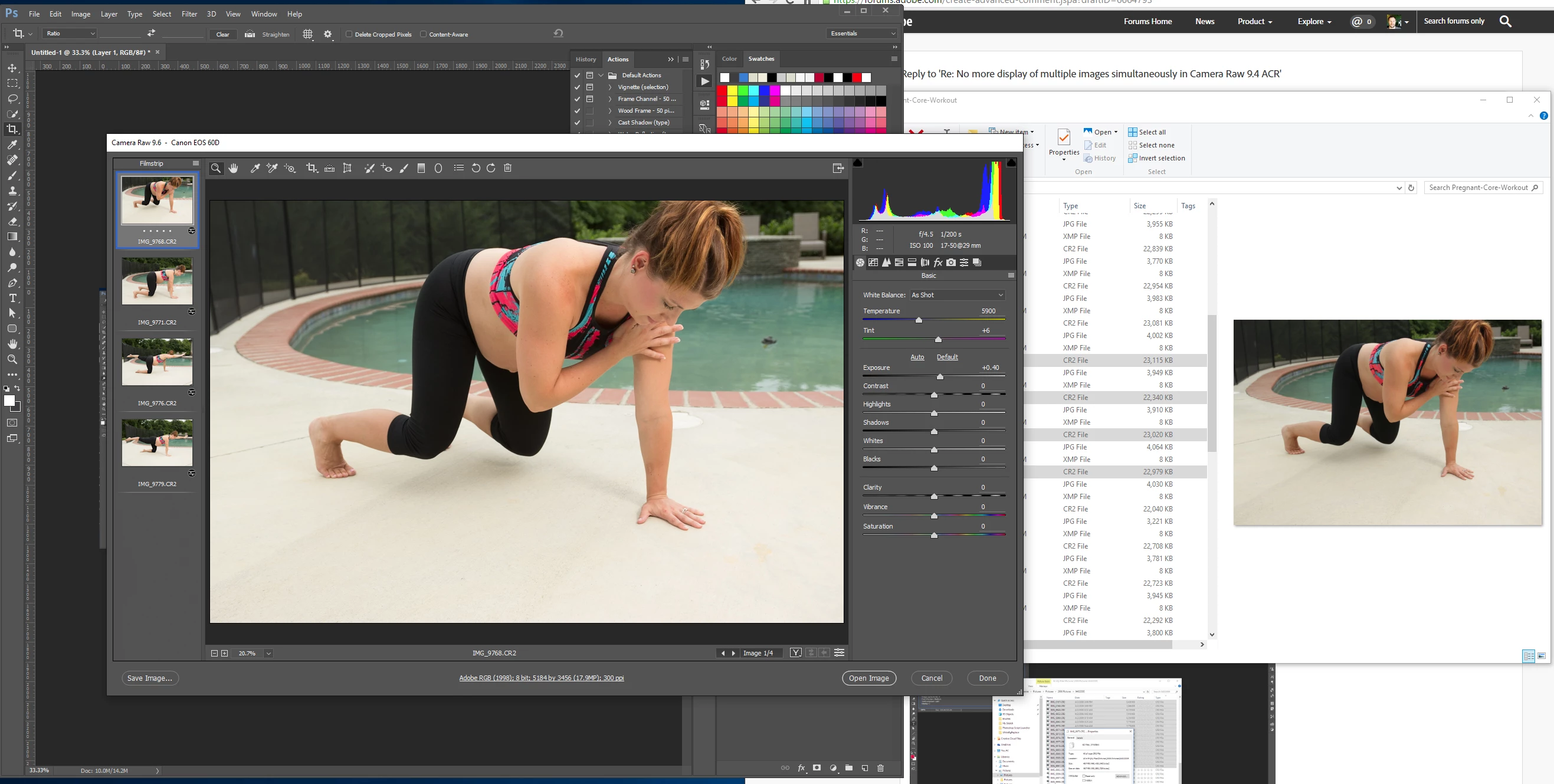Toggle full screen mode in Camera Raw
This screenshot has width=1554, height=784.
click(x=838, y=168)
